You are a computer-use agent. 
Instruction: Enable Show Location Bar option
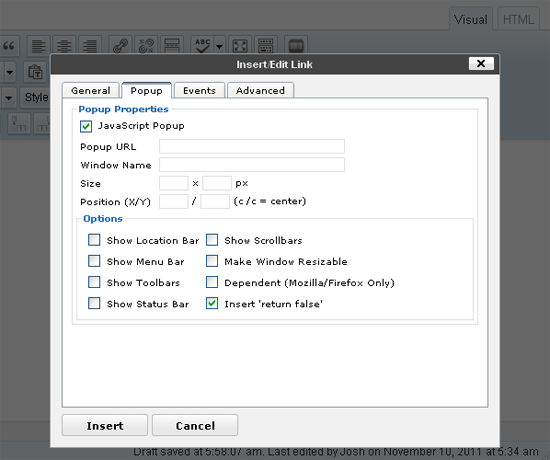coord(94,240)
